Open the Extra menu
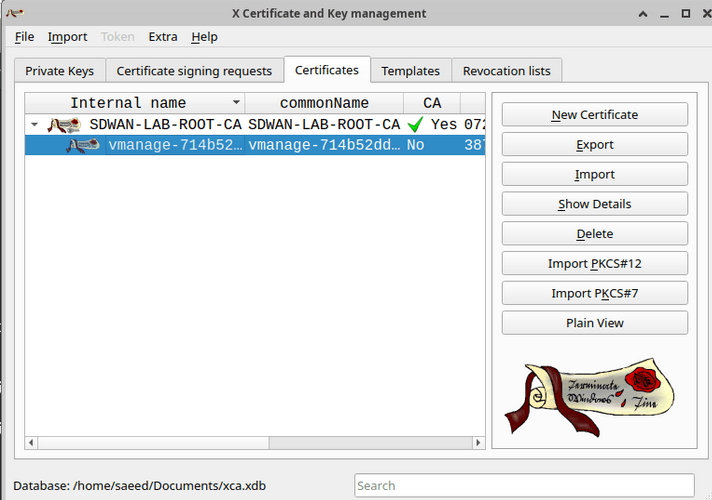Image resolution: width=712 pixels, height=500 pixels. tap(163, 37)
